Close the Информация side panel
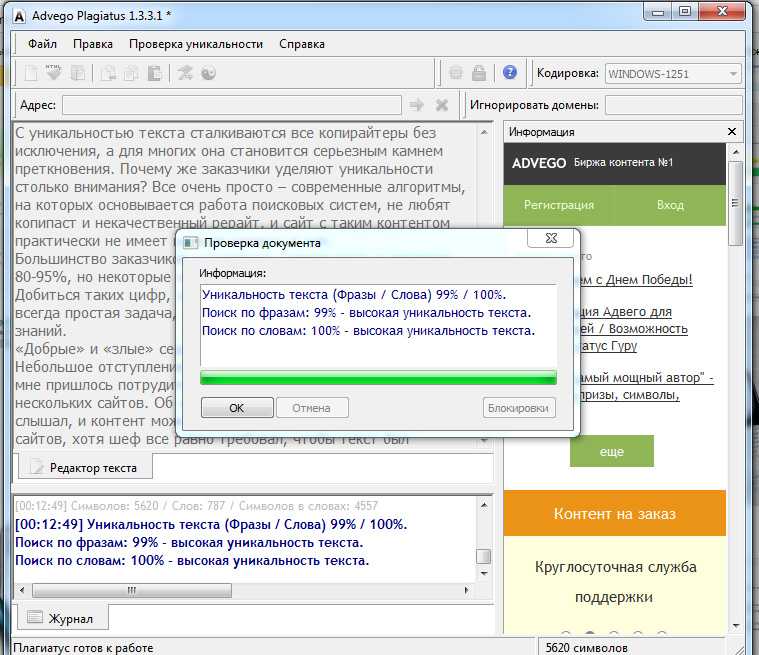Viewport: 759px width, 655px height. click(x=732, y=132)
